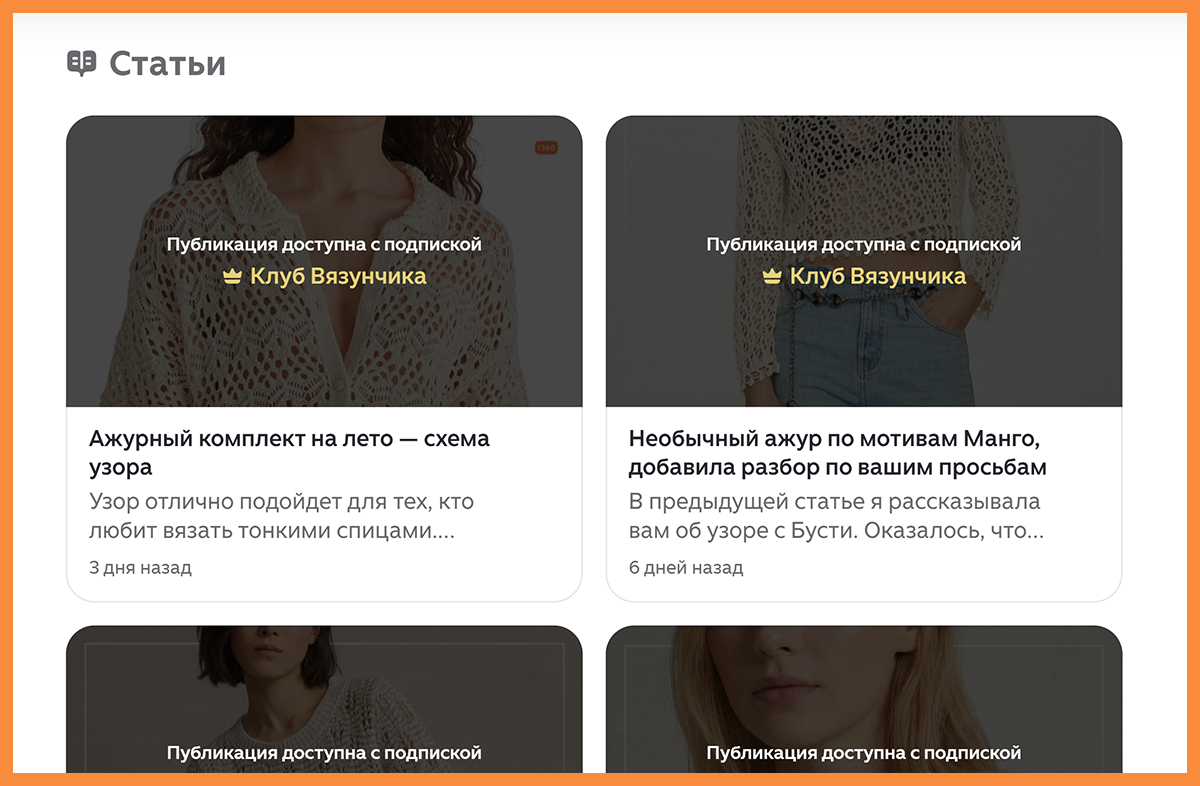Click the text 'В предыдущей статье я рассказывала'
This screenshot has height=786, width=1200.
coord(835,501)
